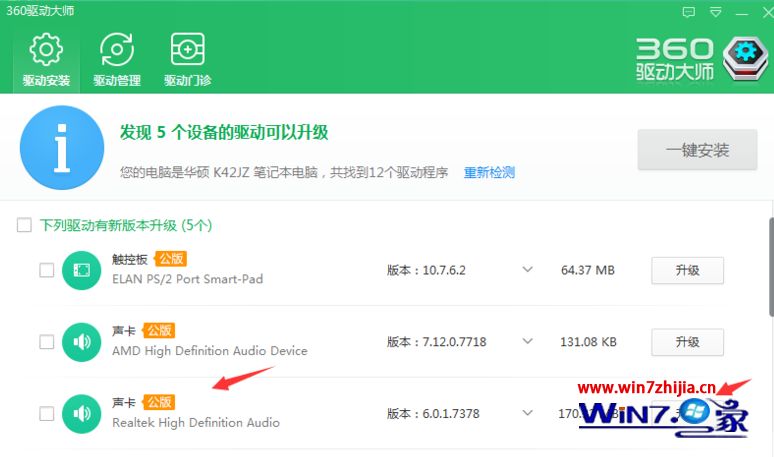Click the 公版 badge on the 触控板 row
This screenshot has width=774, height=457.
point(171,259)
